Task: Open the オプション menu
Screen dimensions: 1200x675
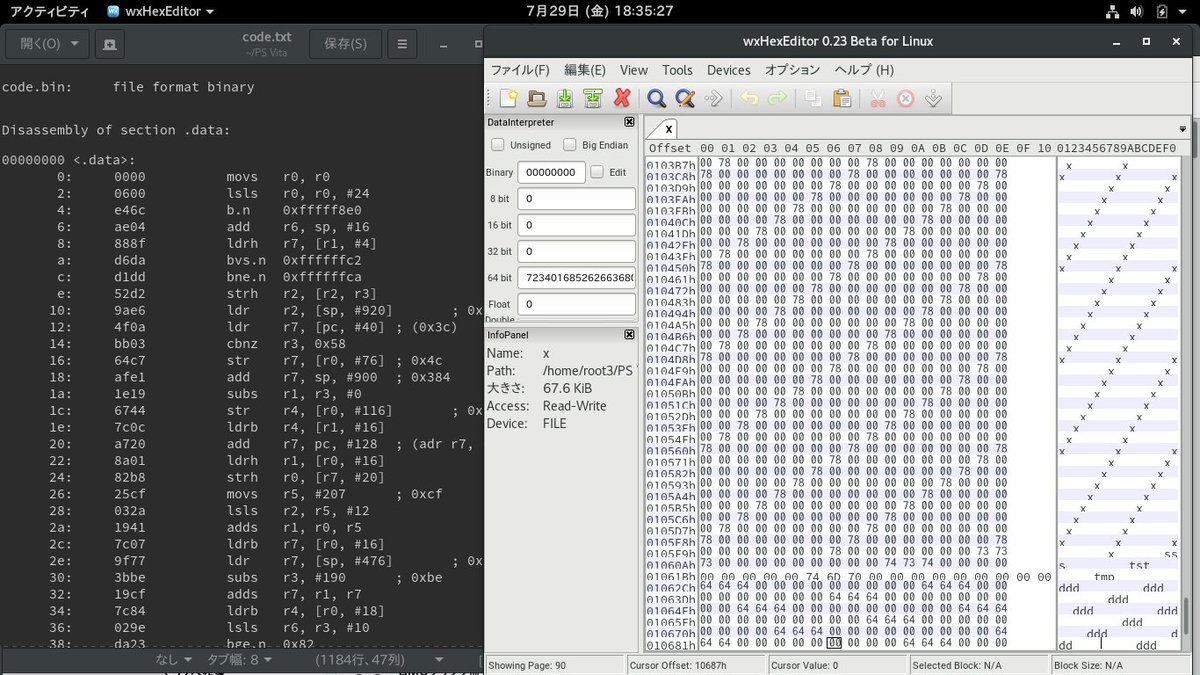Action: 793,70
